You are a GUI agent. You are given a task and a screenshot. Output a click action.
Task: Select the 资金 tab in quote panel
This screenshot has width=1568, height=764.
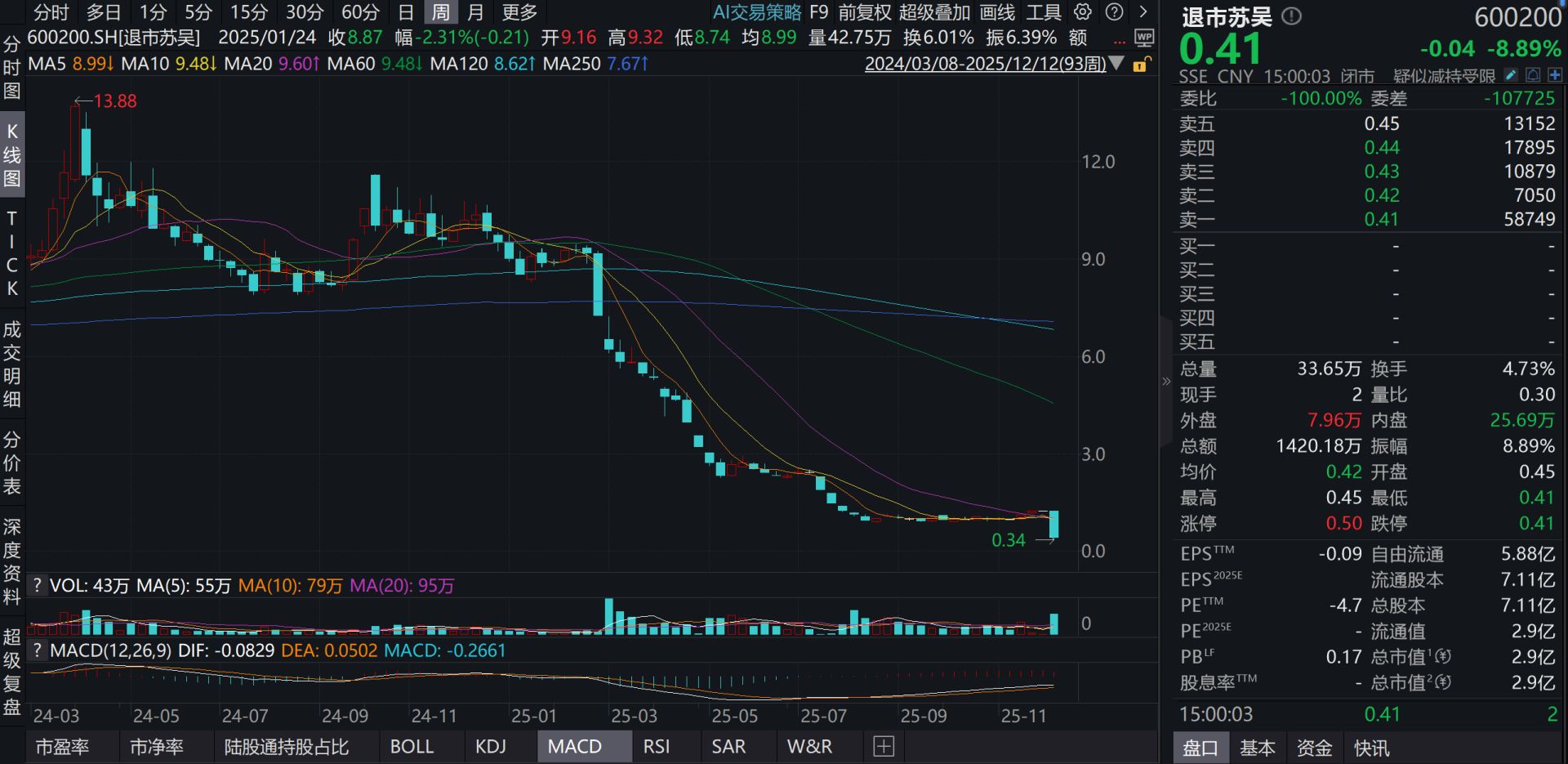click(x=1314, y=748)
